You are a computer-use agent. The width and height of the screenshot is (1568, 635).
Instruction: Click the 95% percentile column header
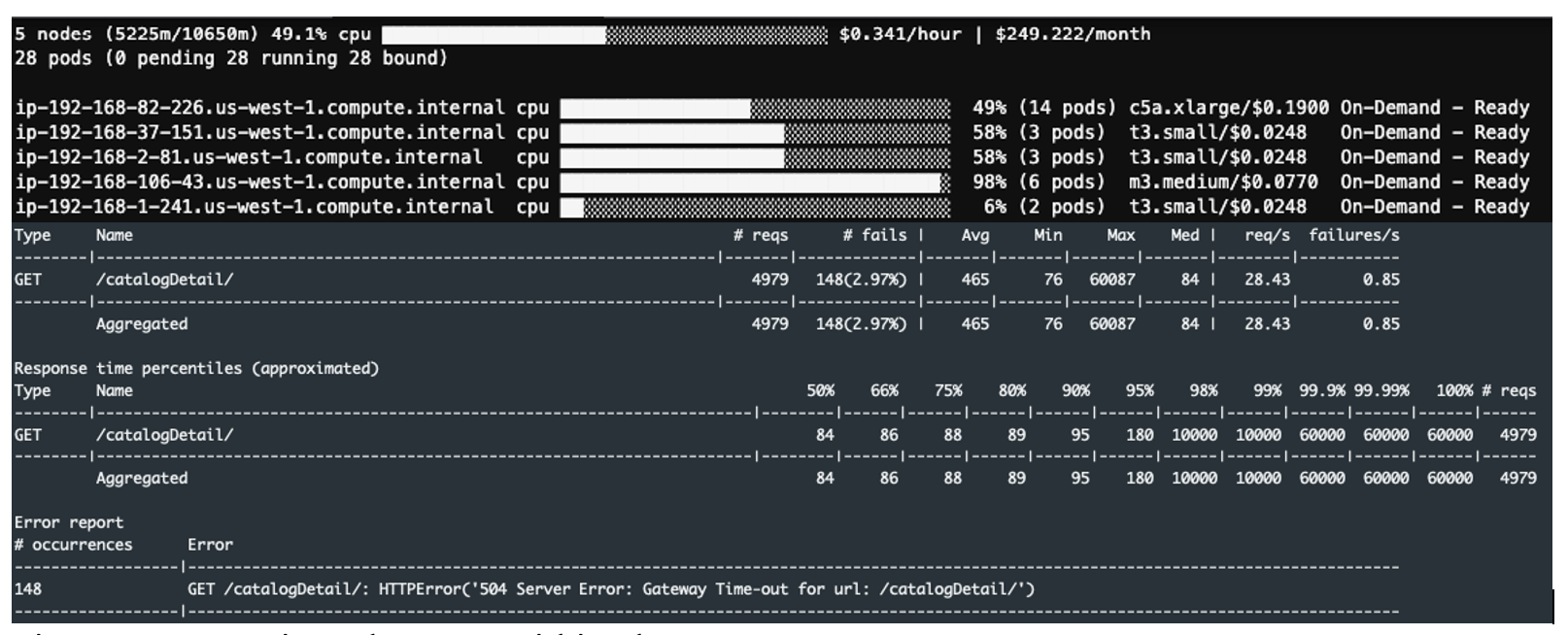click(1140, 390)
